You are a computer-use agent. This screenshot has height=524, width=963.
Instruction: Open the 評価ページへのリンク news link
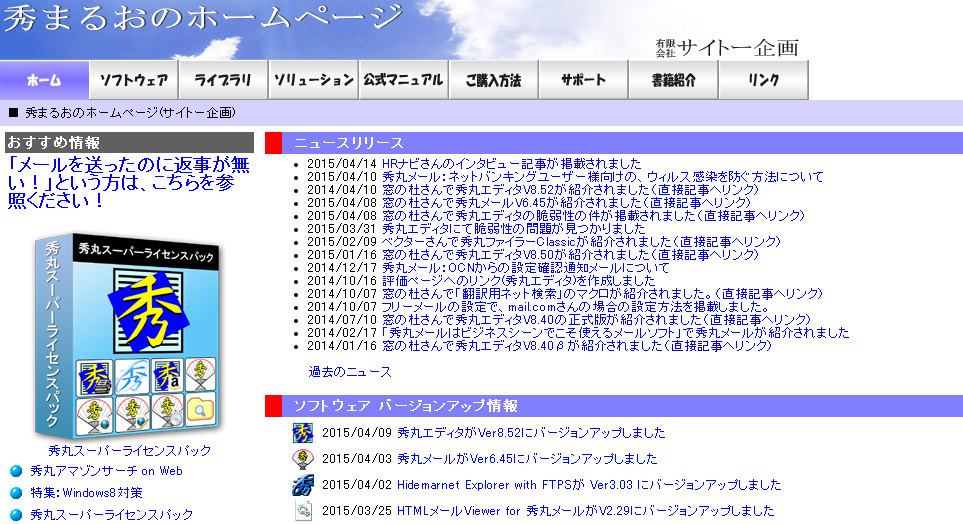point(518,281)
